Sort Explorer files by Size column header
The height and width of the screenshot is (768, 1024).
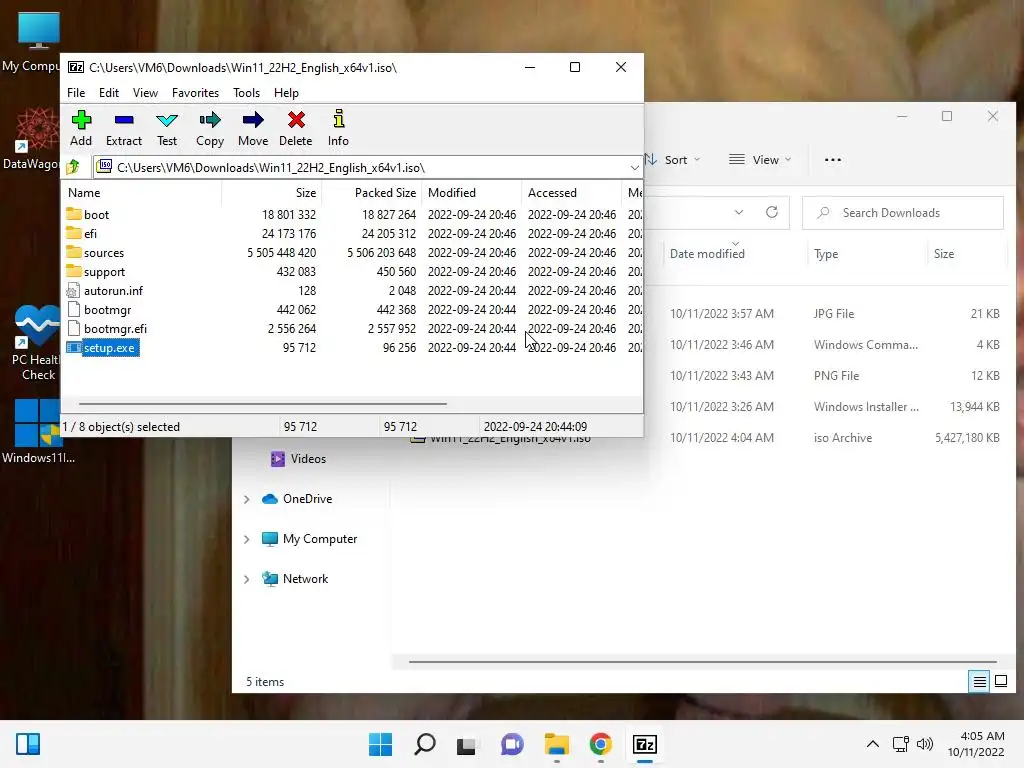(944, 254)
